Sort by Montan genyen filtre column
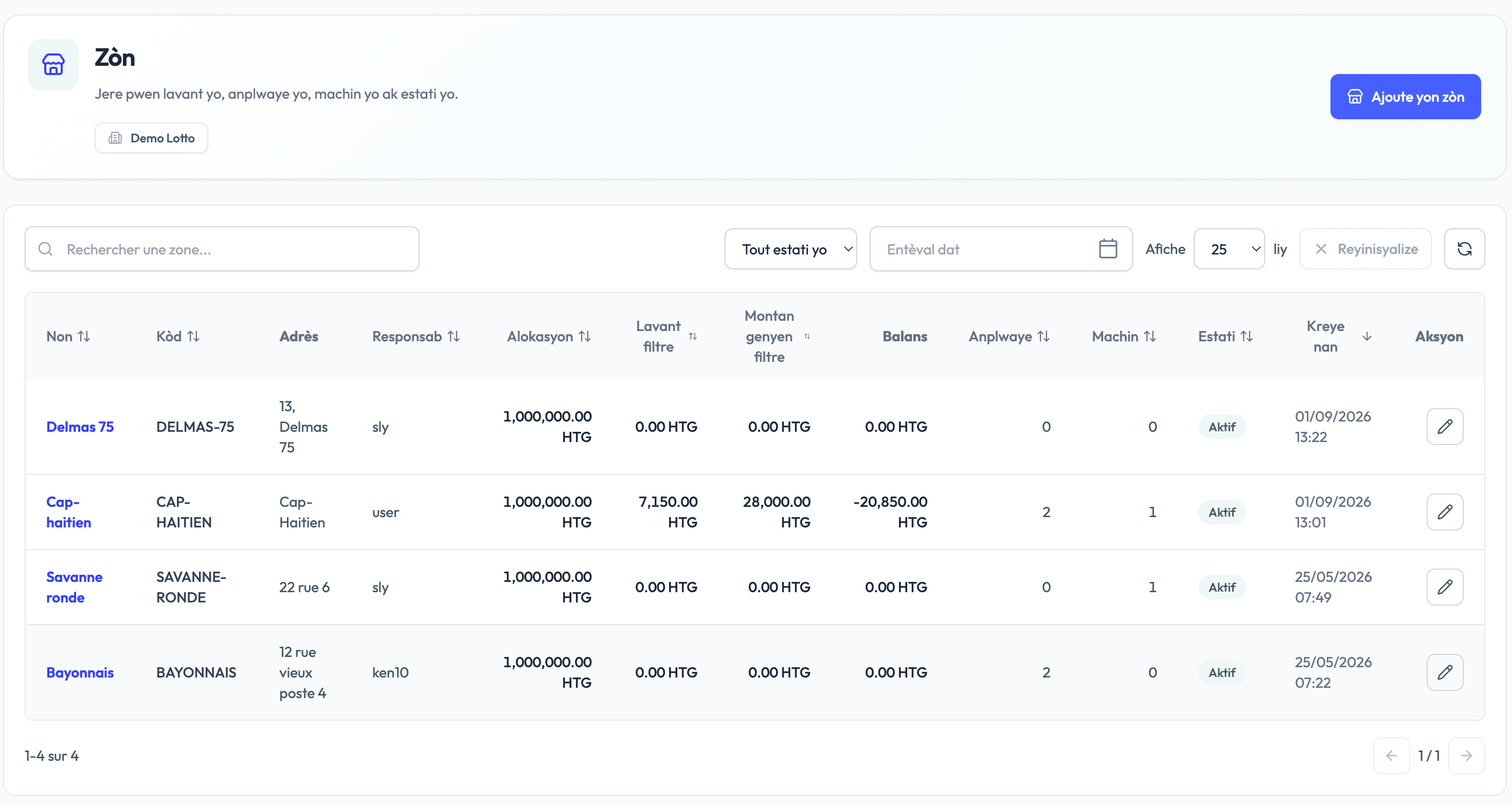This screenshot has width=1512, height=805. tap(778, 336)
